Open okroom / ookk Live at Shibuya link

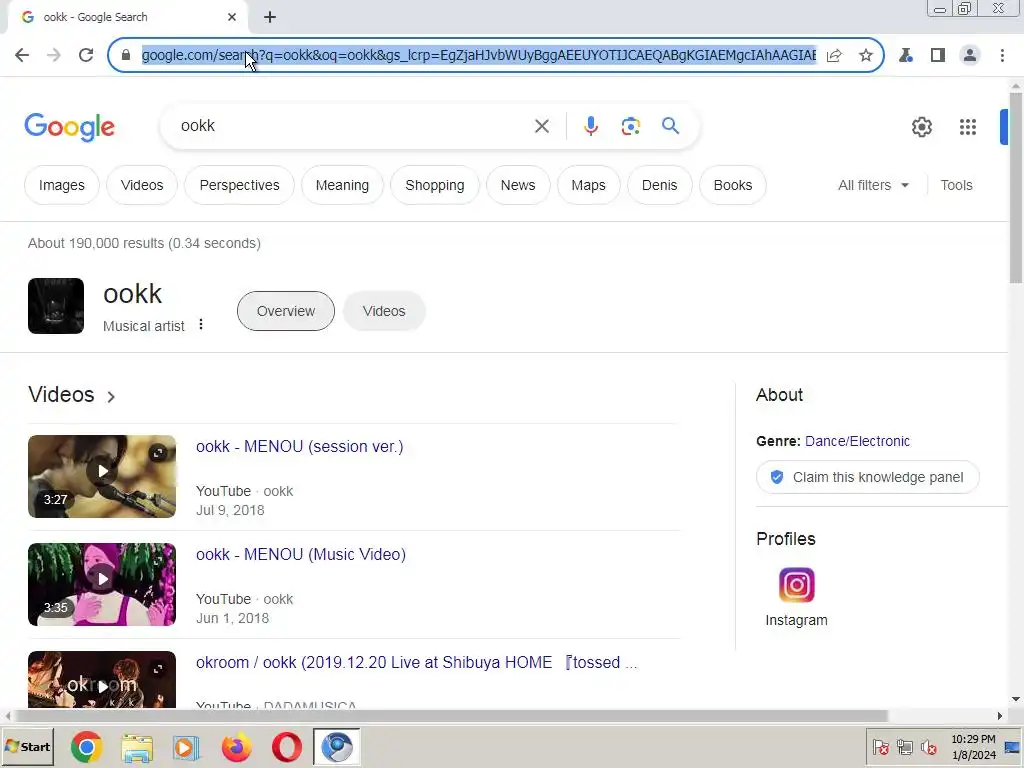(x=417, y=662)
